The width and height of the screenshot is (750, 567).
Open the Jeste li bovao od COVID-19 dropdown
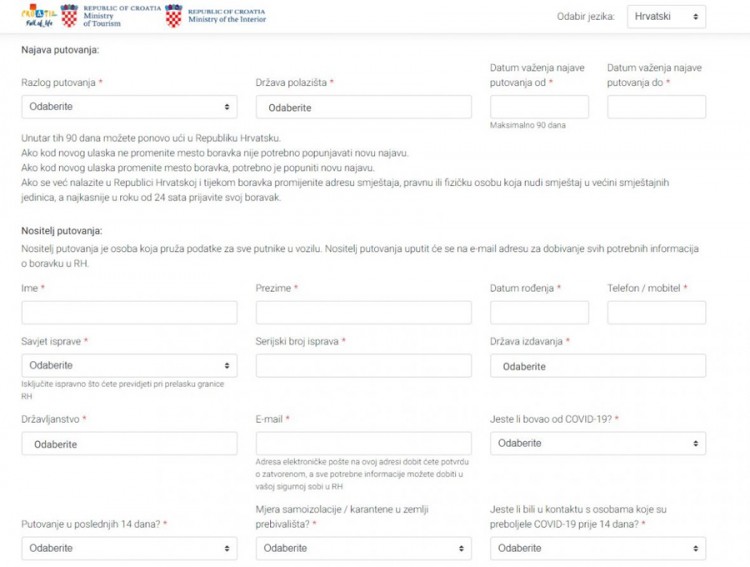click(x=597, y=443)
